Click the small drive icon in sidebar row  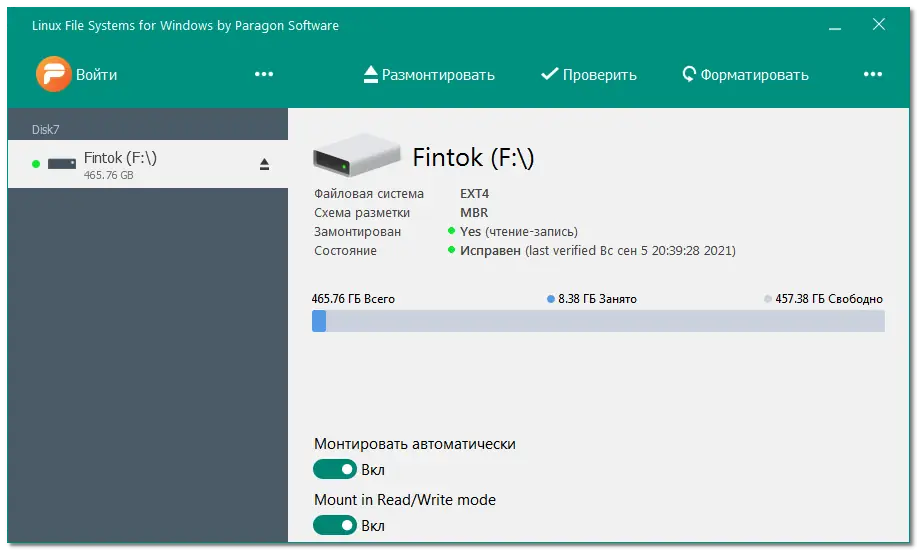pos(62,164)
